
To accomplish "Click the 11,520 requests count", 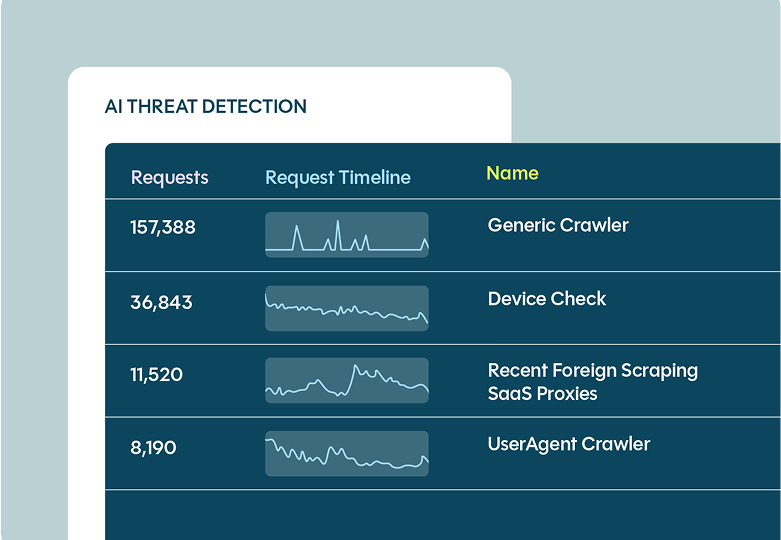I will tap(156, 375).
